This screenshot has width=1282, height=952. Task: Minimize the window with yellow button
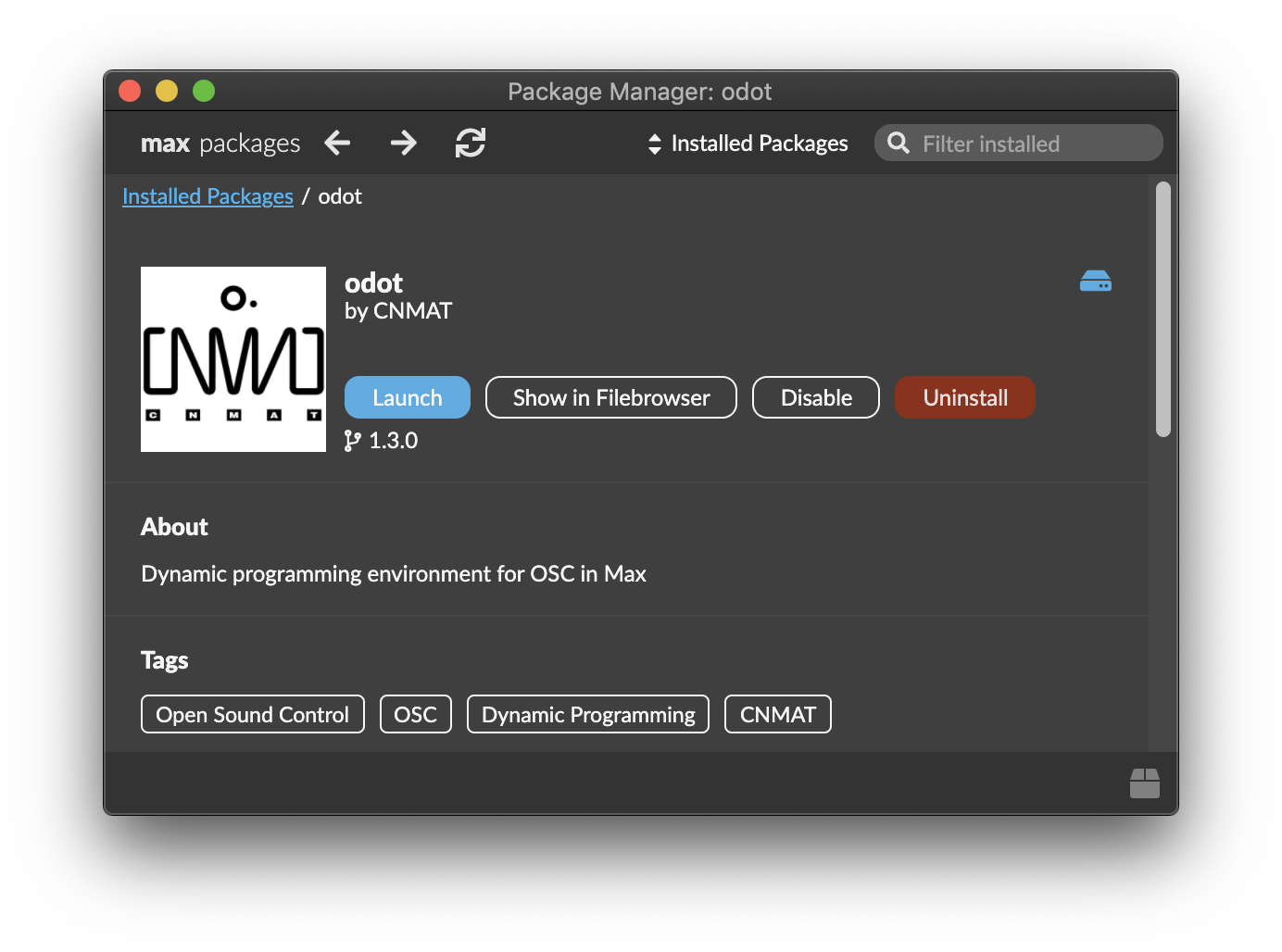pos(167,91)
